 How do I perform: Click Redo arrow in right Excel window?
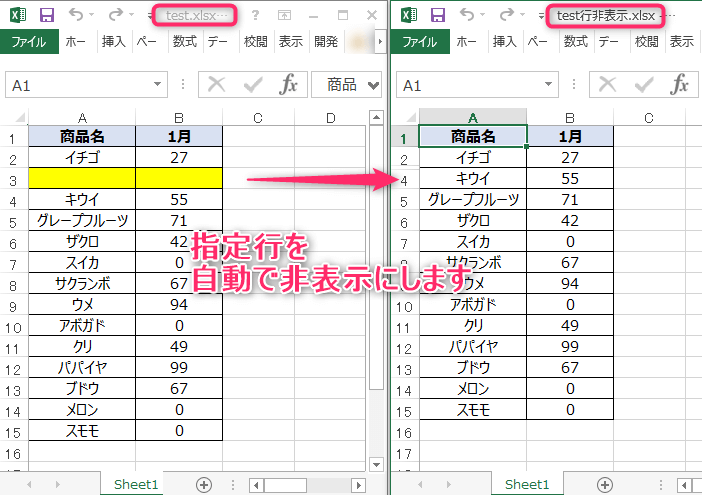509,15
